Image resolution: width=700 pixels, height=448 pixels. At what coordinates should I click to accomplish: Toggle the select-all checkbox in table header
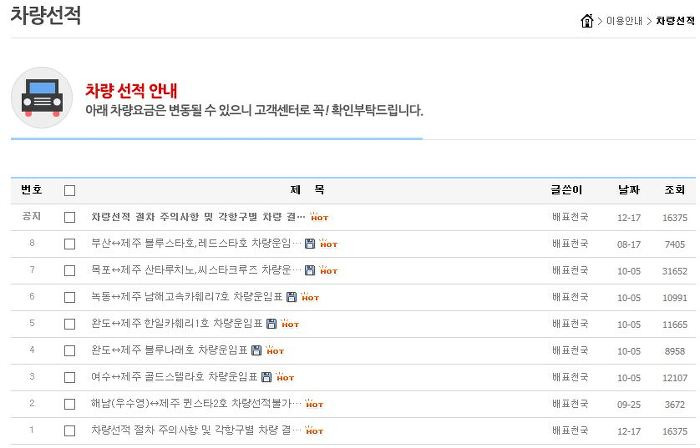pos(69,191)
